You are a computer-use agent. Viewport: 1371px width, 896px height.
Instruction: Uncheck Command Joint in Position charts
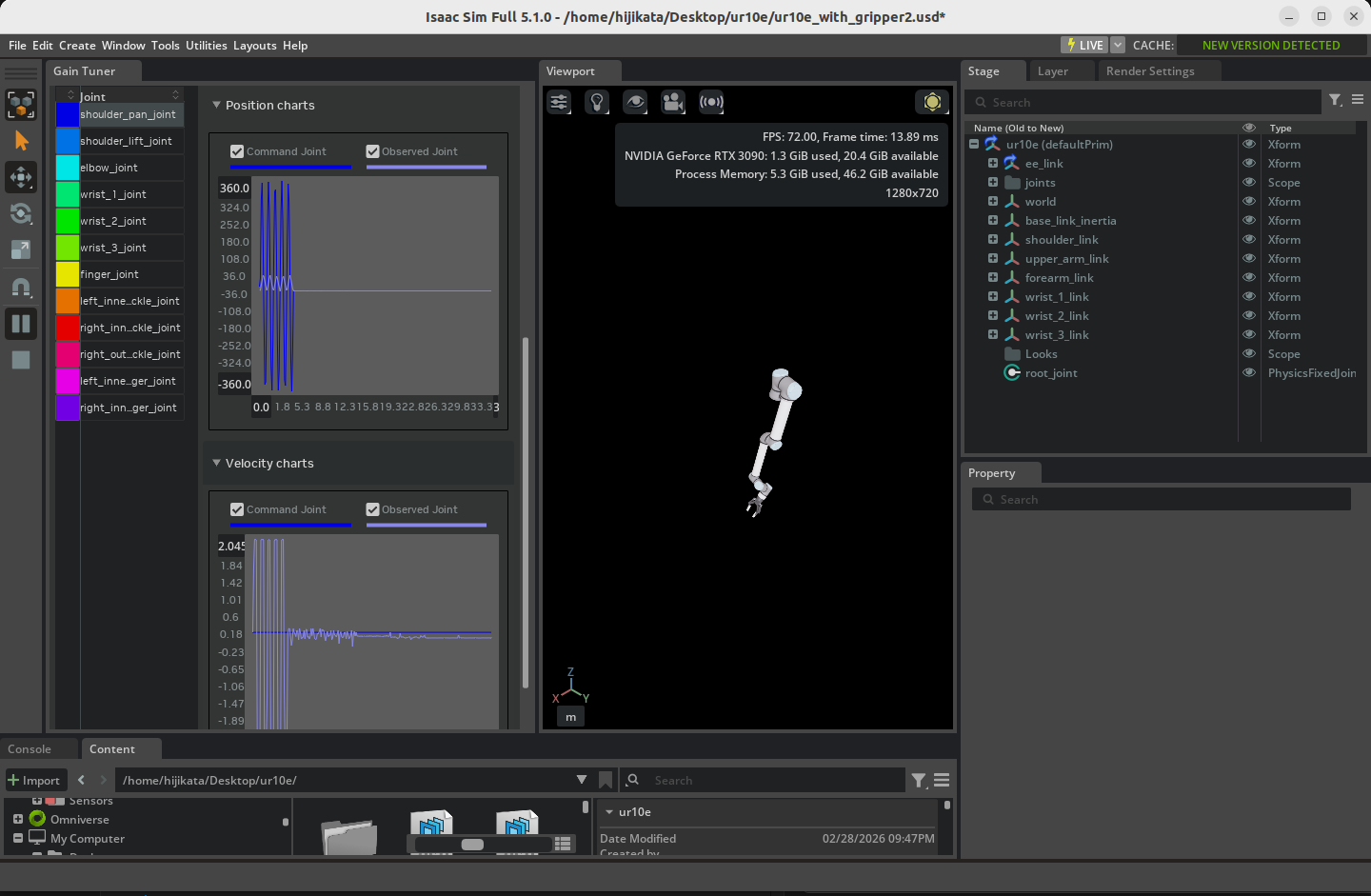pyautogui.click(x=237, y=151)
